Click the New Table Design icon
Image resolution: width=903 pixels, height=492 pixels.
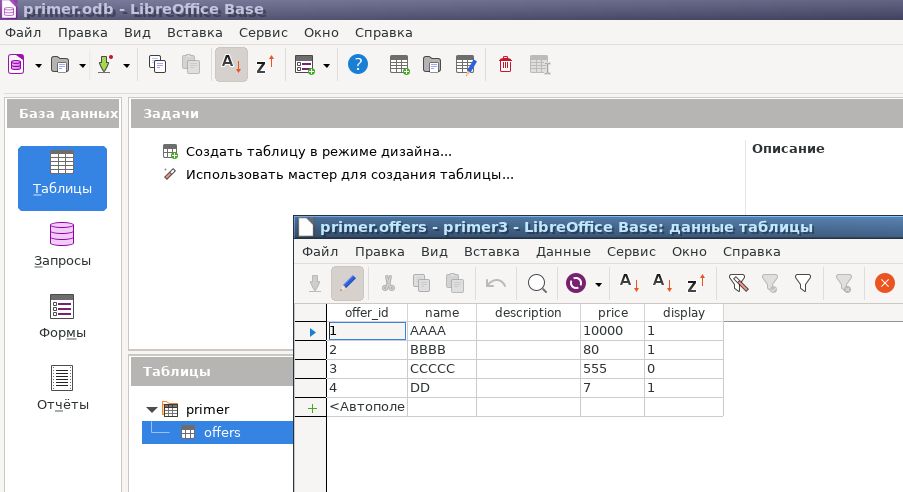[399, 65]
